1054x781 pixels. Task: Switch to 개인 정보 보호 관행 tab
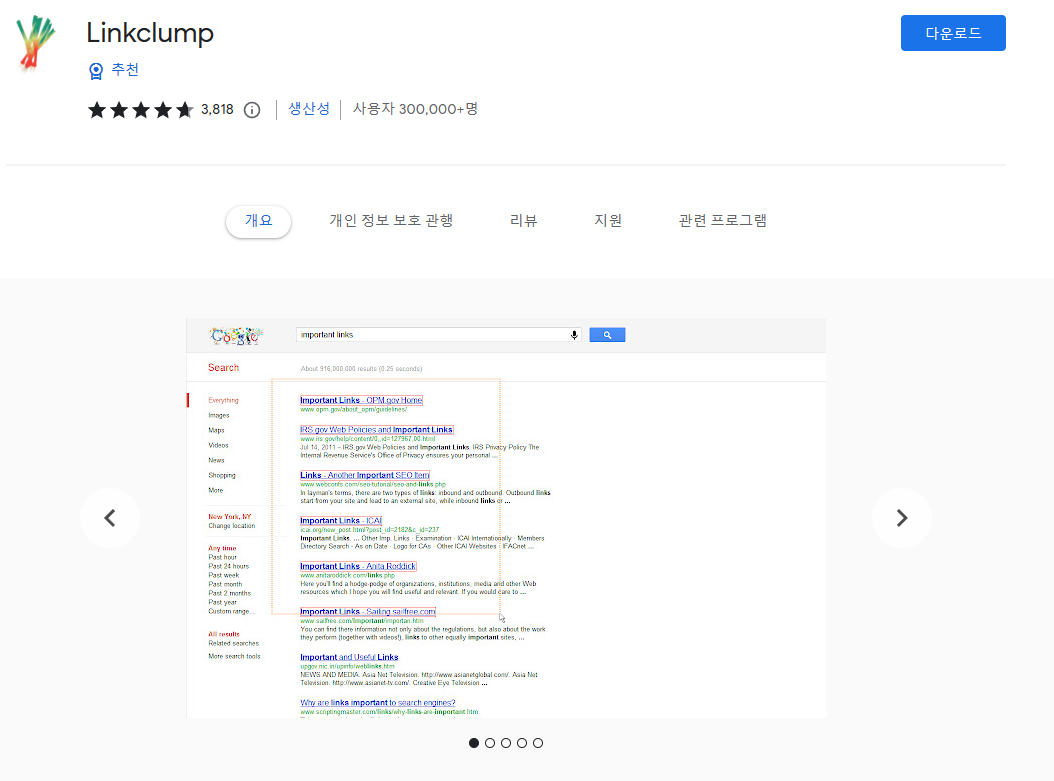(x=391, y=221)
